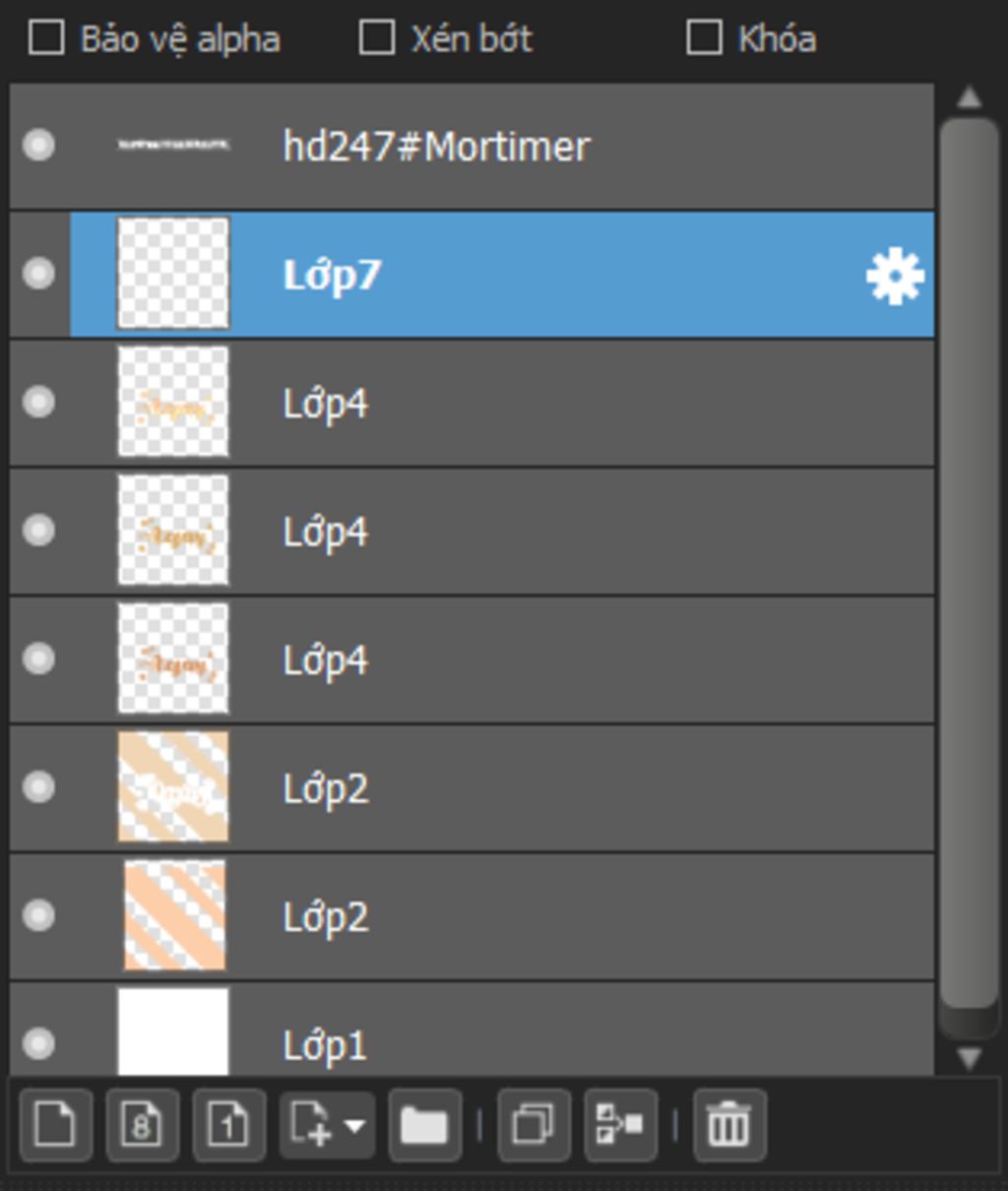This screenshot has height=1191, width=1008.
Task: Toggle visibility of Lớp1 layer
Action: pos(38,1042)
